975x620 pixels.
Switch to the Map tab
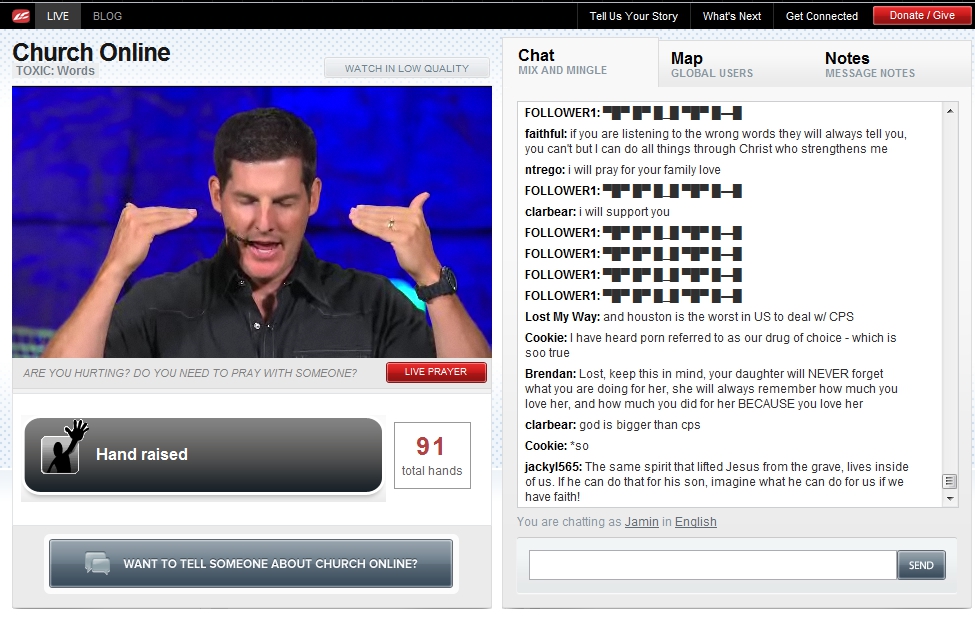click(711, 64)
